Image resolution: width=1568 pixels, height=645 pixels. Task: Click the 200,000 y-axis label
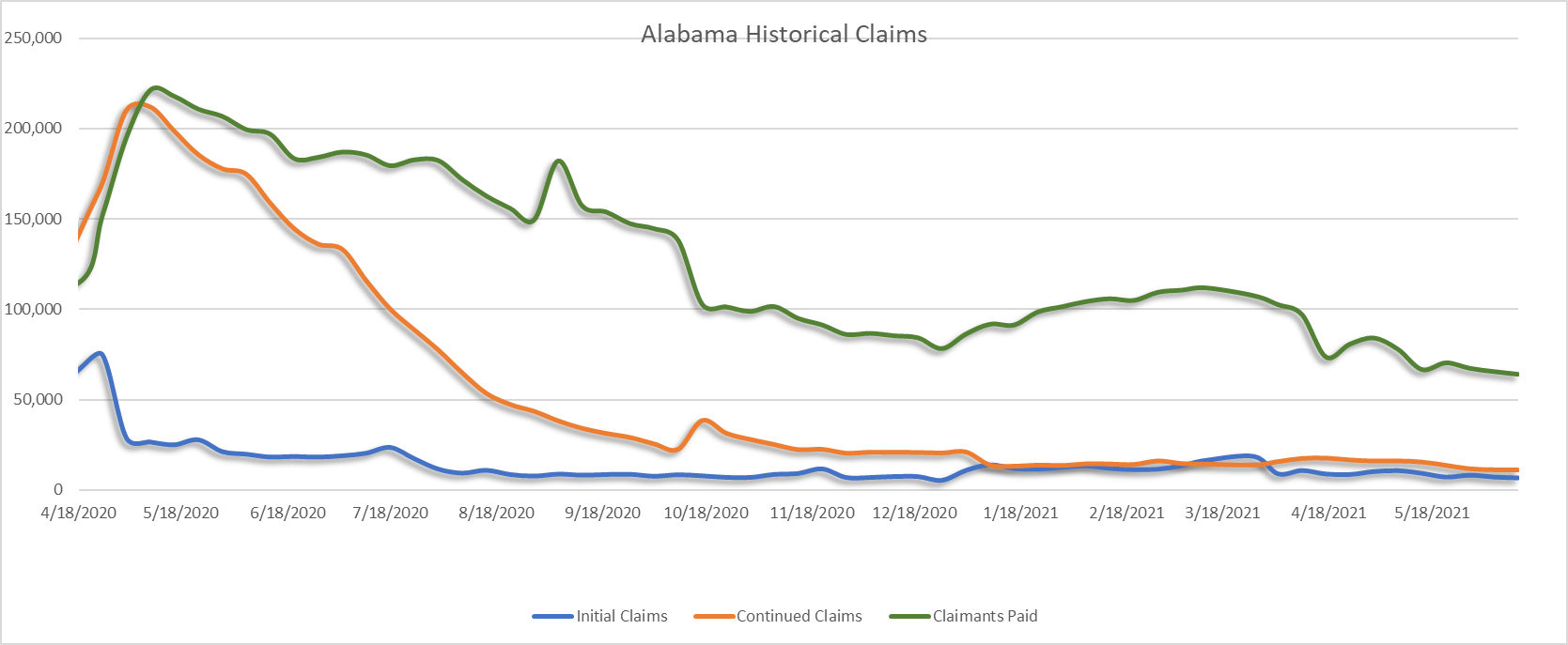(x=33, y=128)
